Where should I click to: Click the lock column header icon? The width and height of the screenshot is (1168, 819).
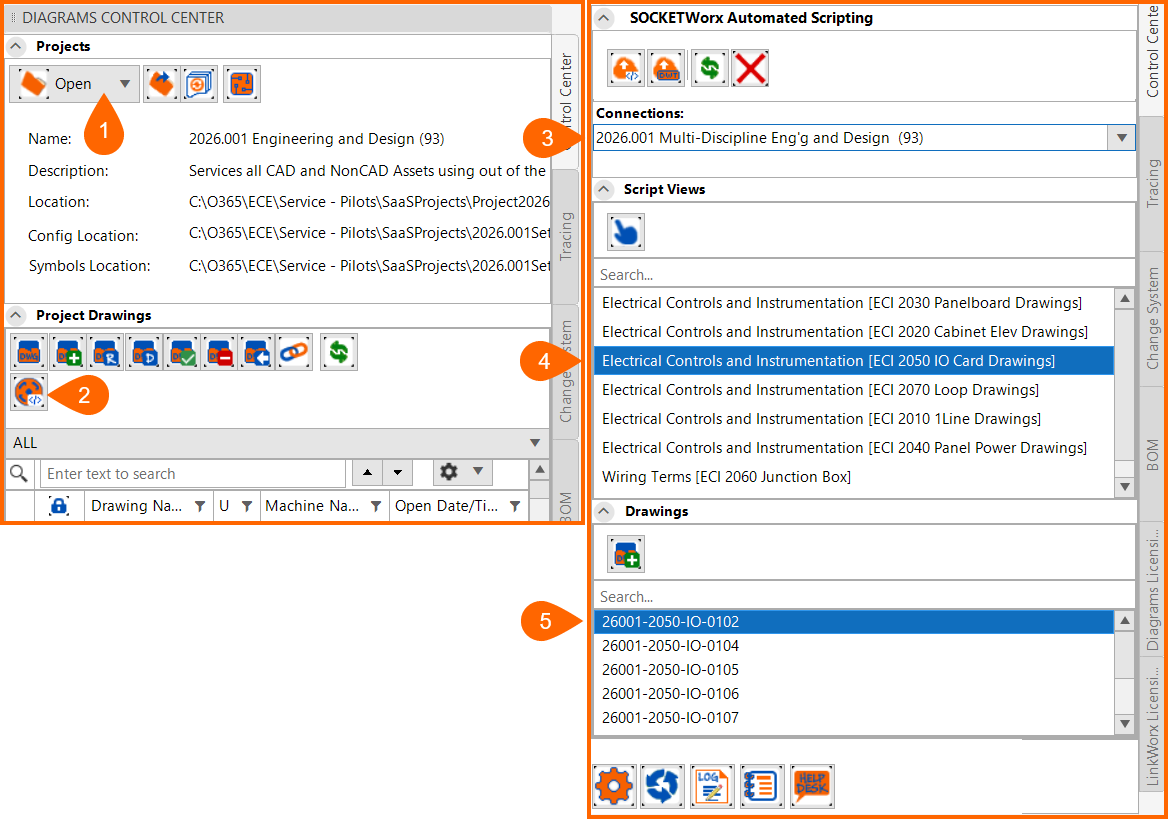pos(59,506)
